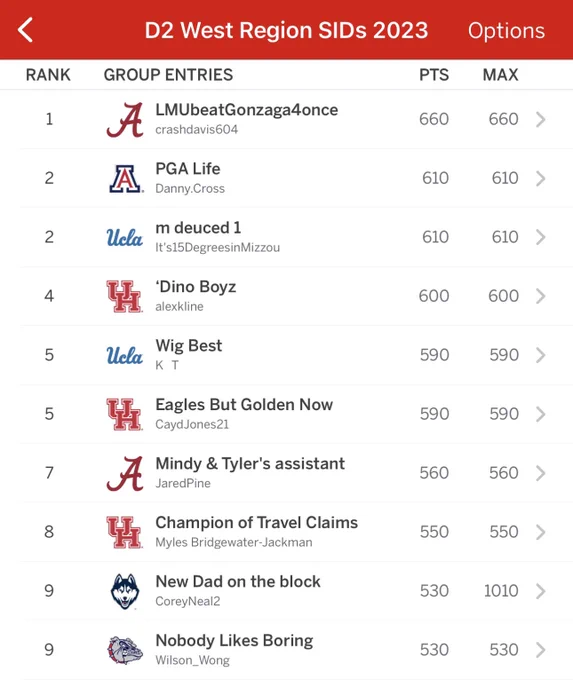Select the Eagles But Golden Now entry
This screenshot has width=573, height=680.
pyautogui.click(x=286, y=414)
